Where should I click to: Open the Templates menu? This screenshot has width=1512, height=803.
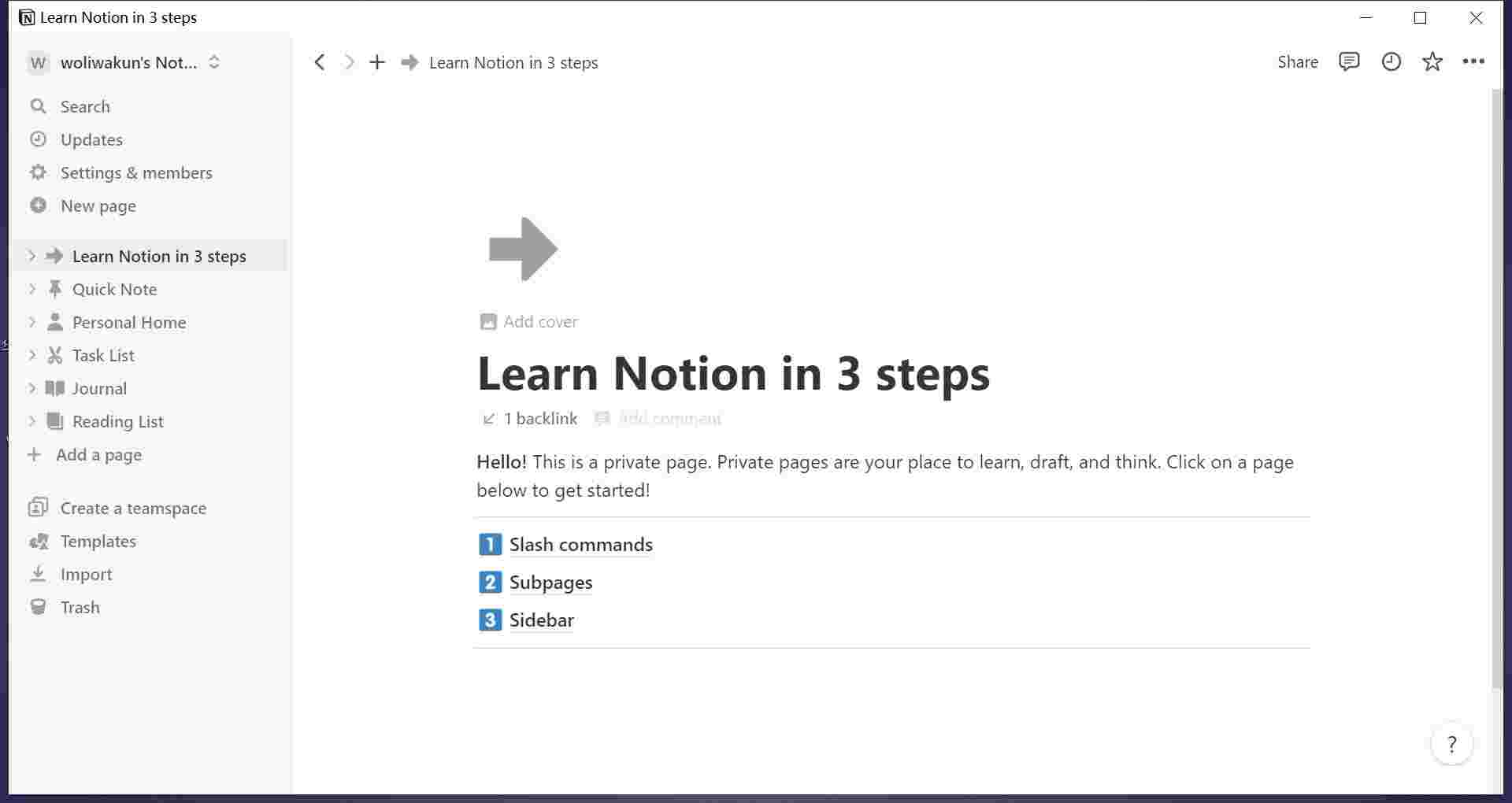click(x=98, y=541)
